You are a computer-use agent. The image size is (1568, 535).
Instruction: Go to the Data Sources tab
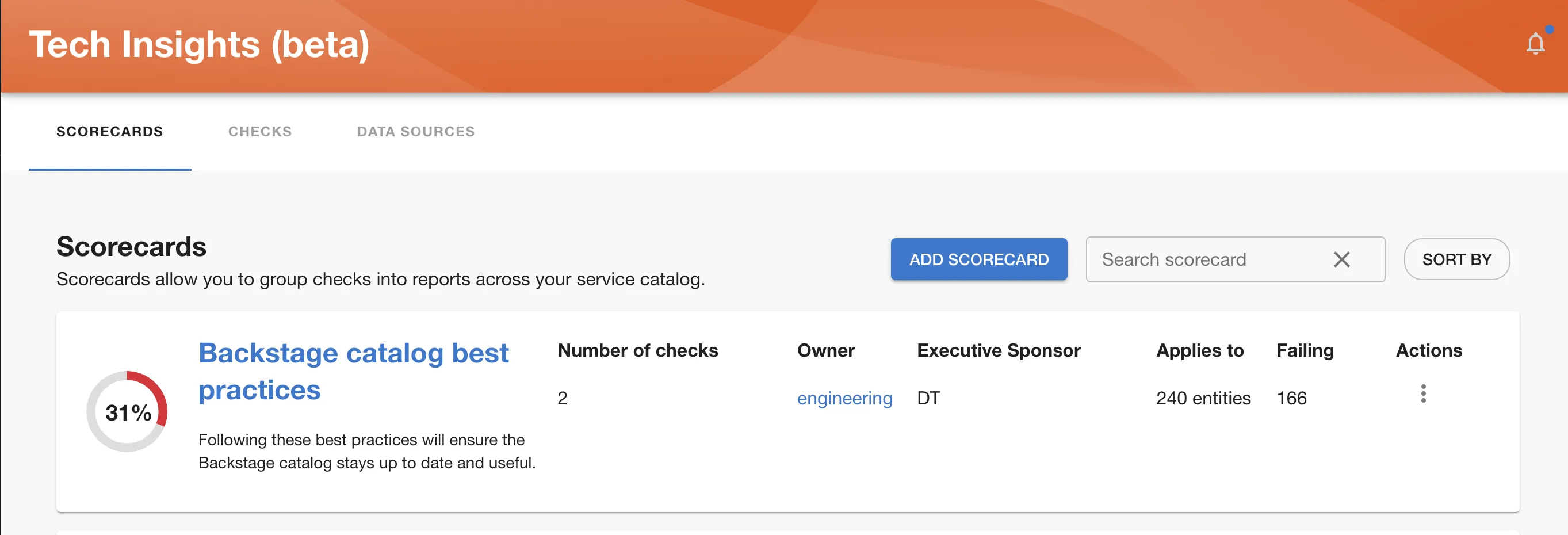pos(416,132)
